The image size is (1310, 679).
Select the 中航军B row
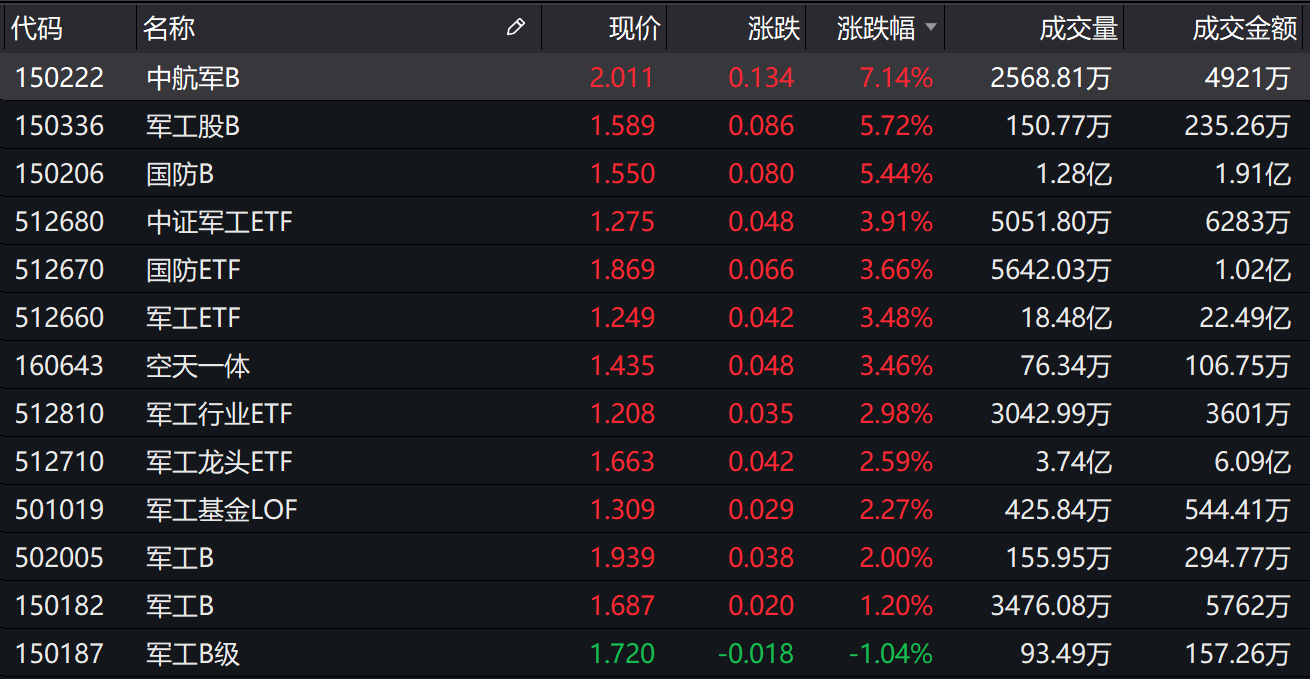pos(193,78)
